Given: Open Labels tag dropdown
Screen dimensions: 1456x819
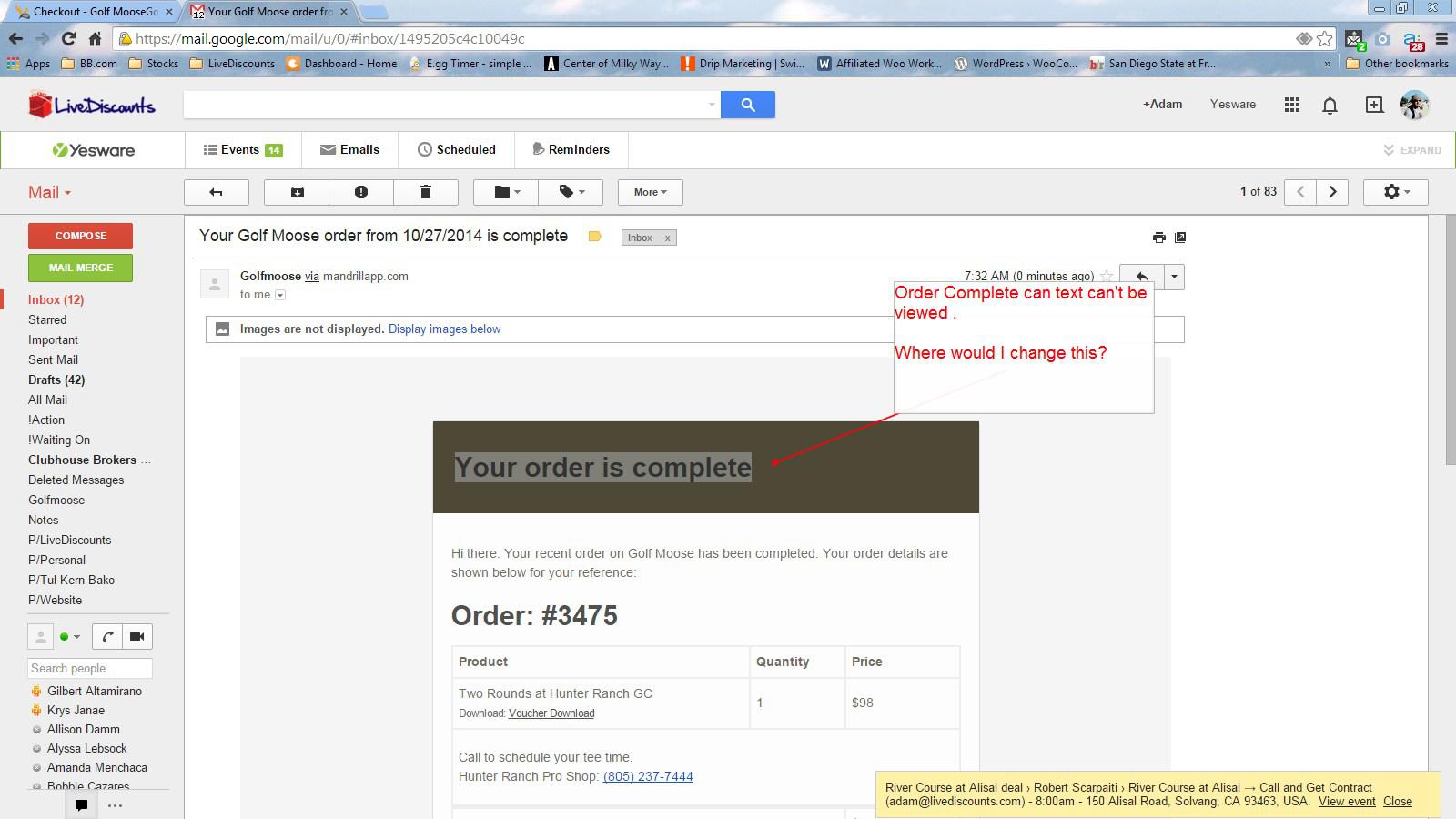Looking at the screenshot, I should click(x=571, y=192).
